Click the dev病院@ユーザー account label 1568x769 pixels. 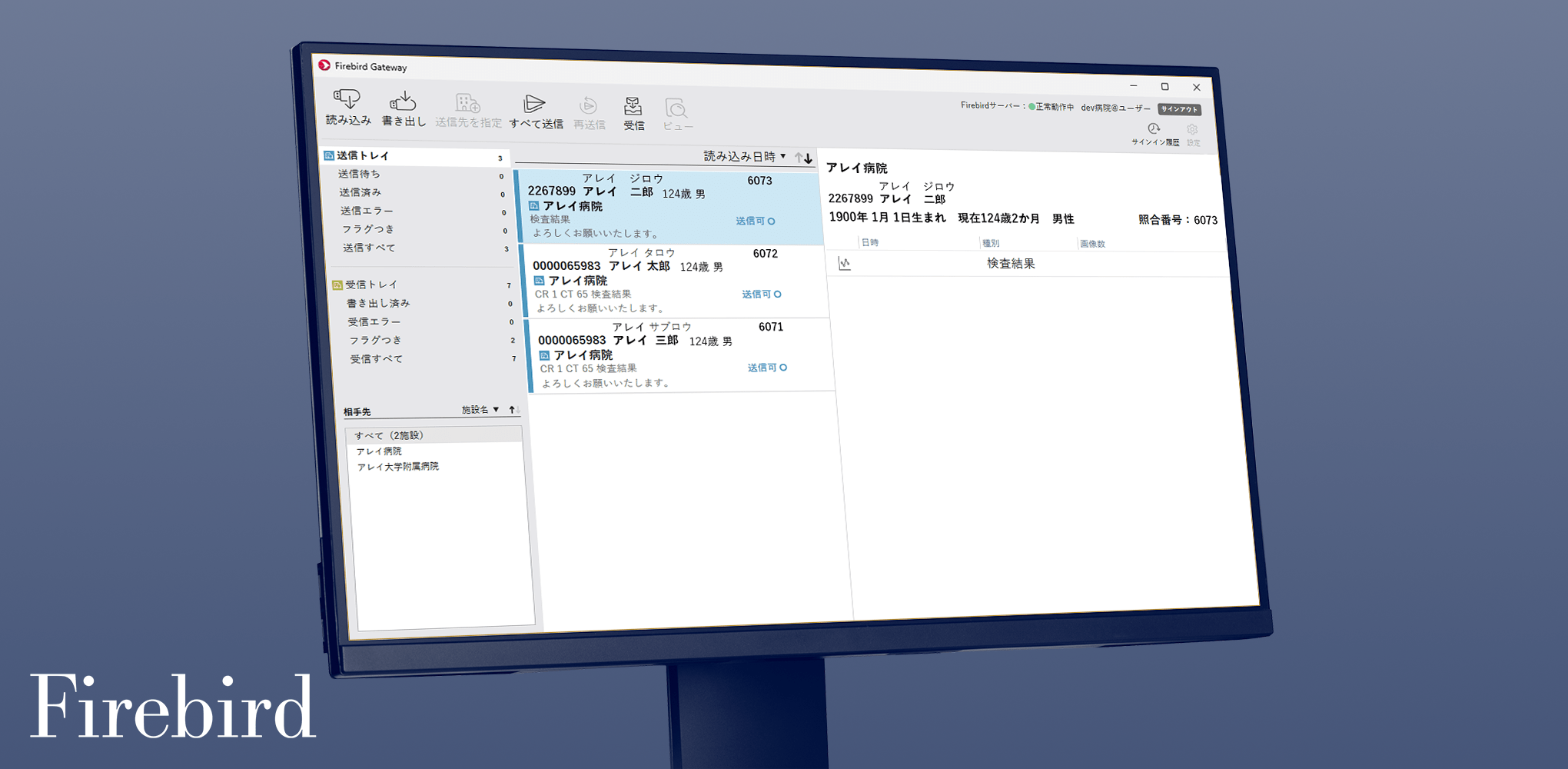click(1115, 108)
